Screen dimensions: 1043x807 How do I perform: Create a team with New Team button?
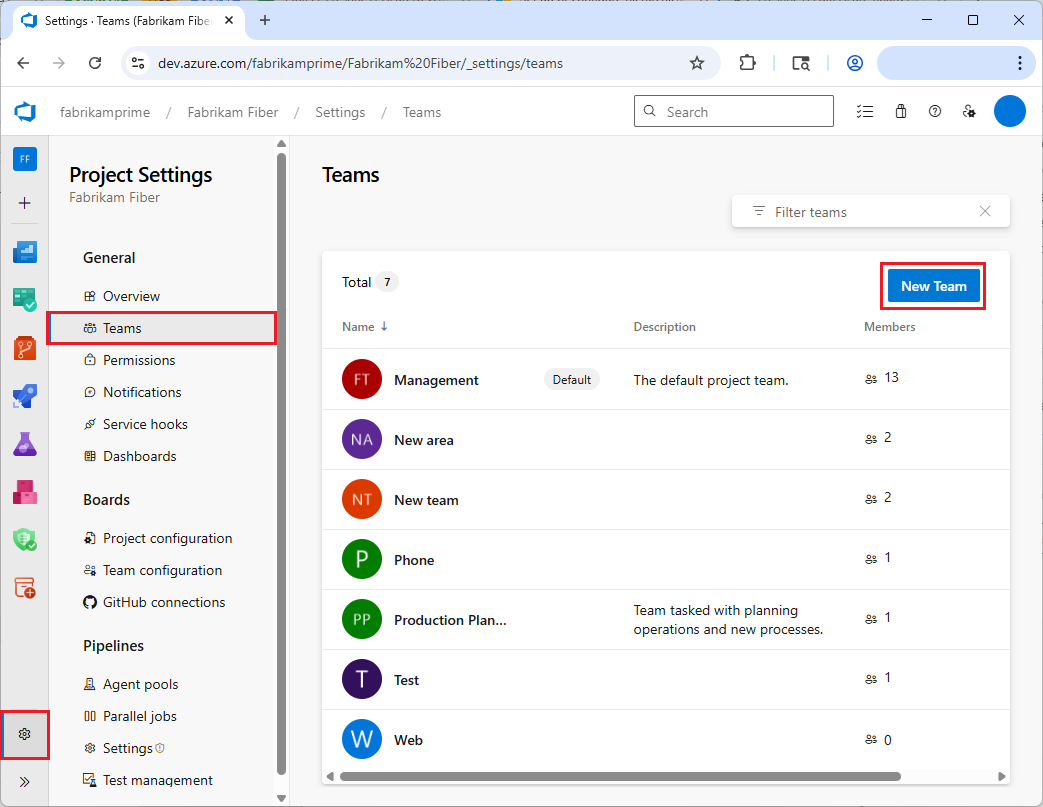click(x=932, y=286)
